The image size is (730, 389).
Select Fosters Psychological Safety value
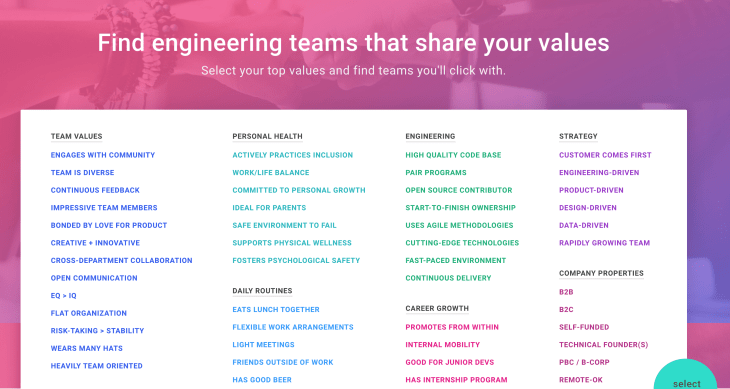296,261
